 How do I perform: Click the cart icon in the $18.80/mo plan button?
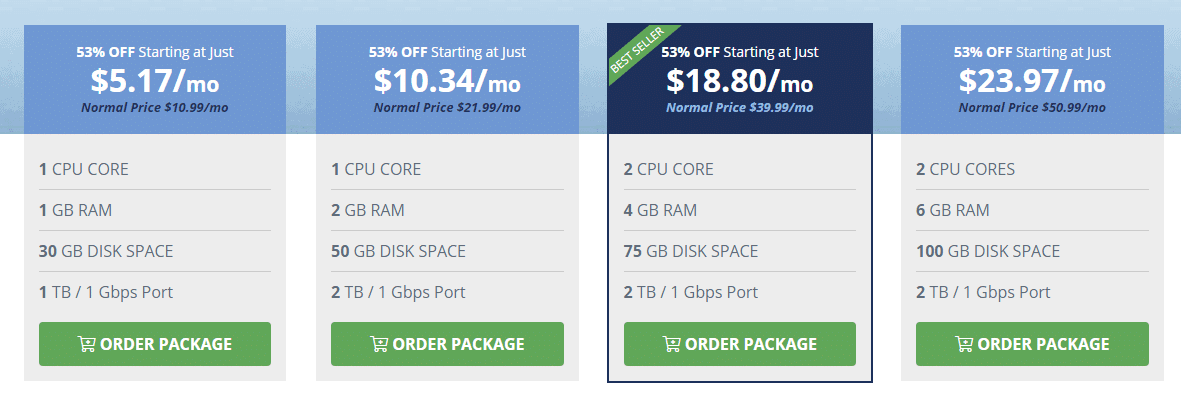[x=672, y=344]
